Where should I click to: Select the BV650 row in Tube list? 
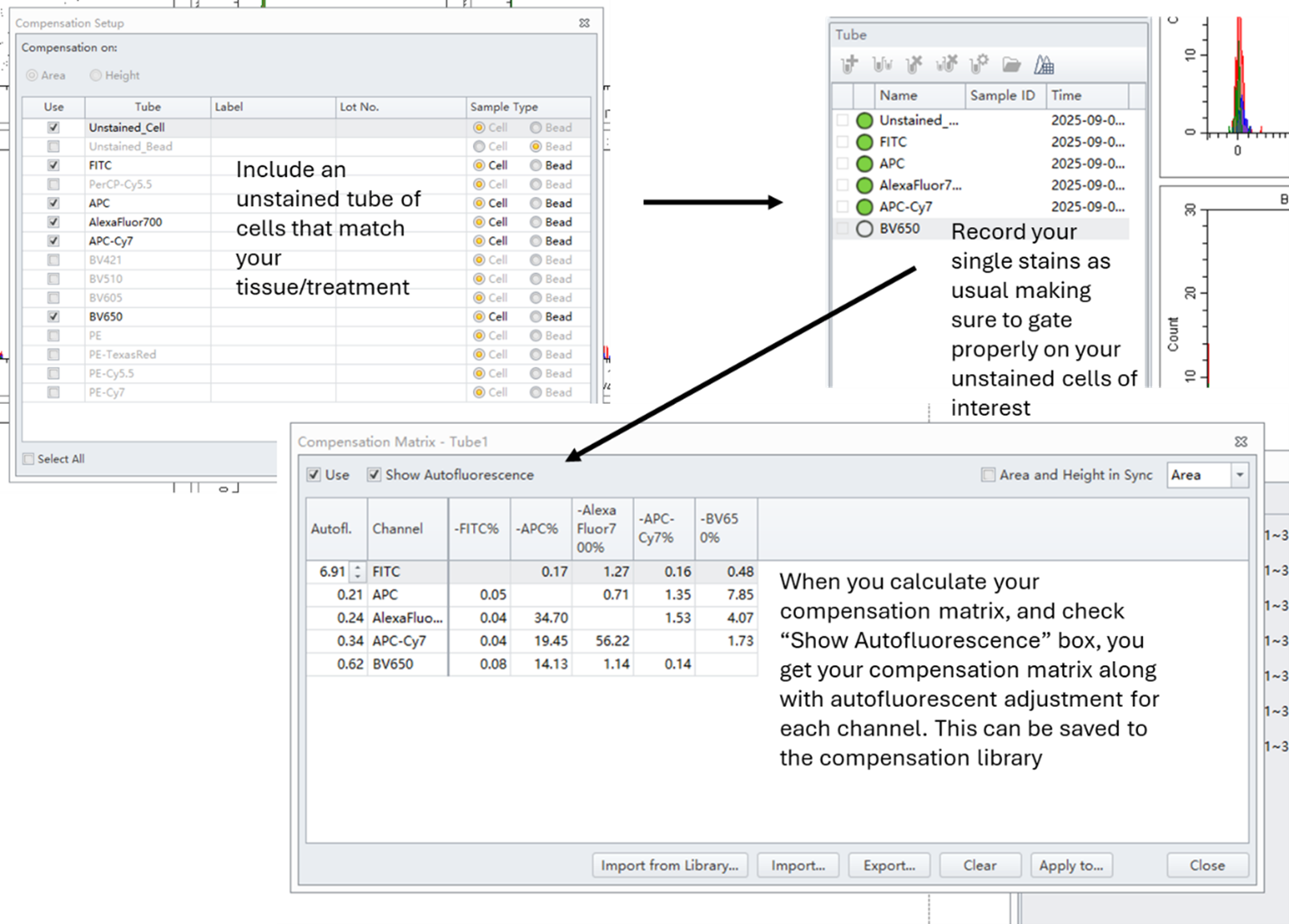981,228
